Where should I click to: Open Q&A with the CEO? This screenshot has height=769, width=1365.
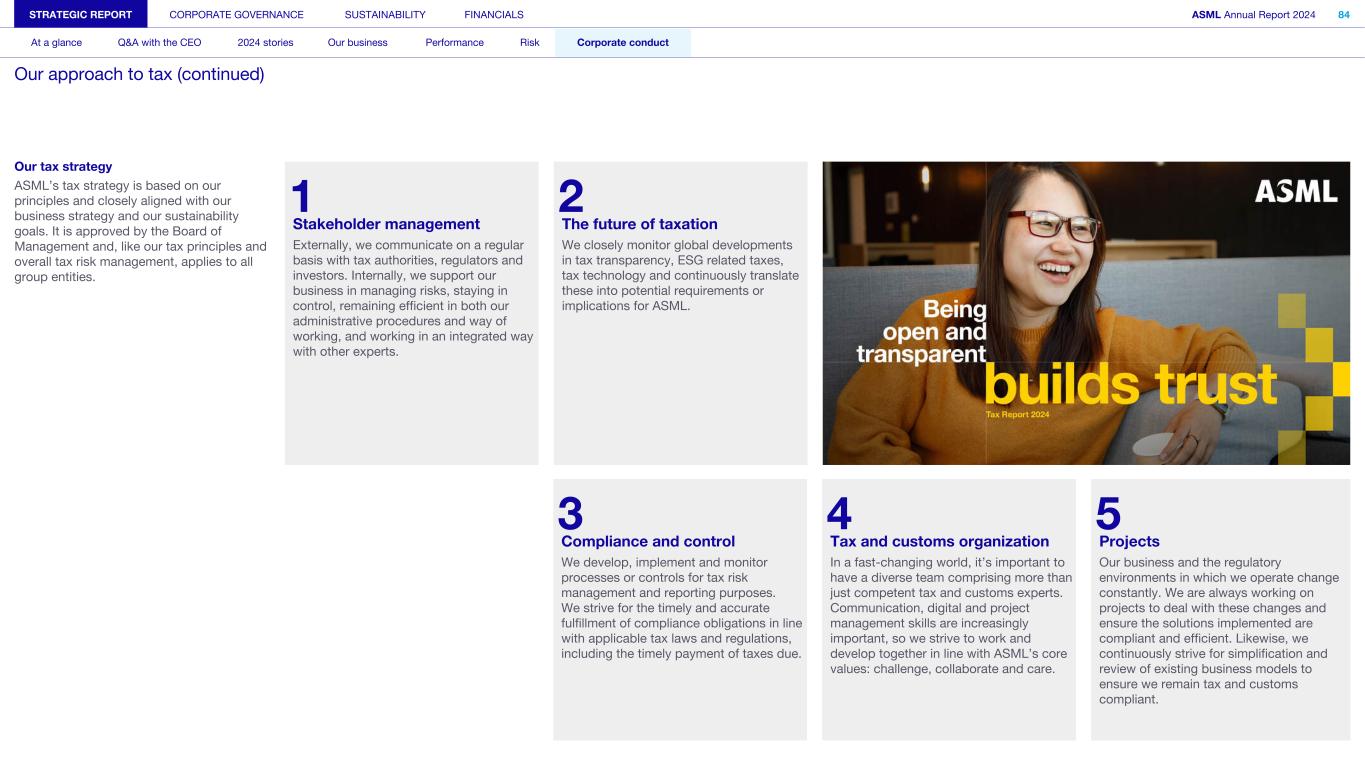159,43
